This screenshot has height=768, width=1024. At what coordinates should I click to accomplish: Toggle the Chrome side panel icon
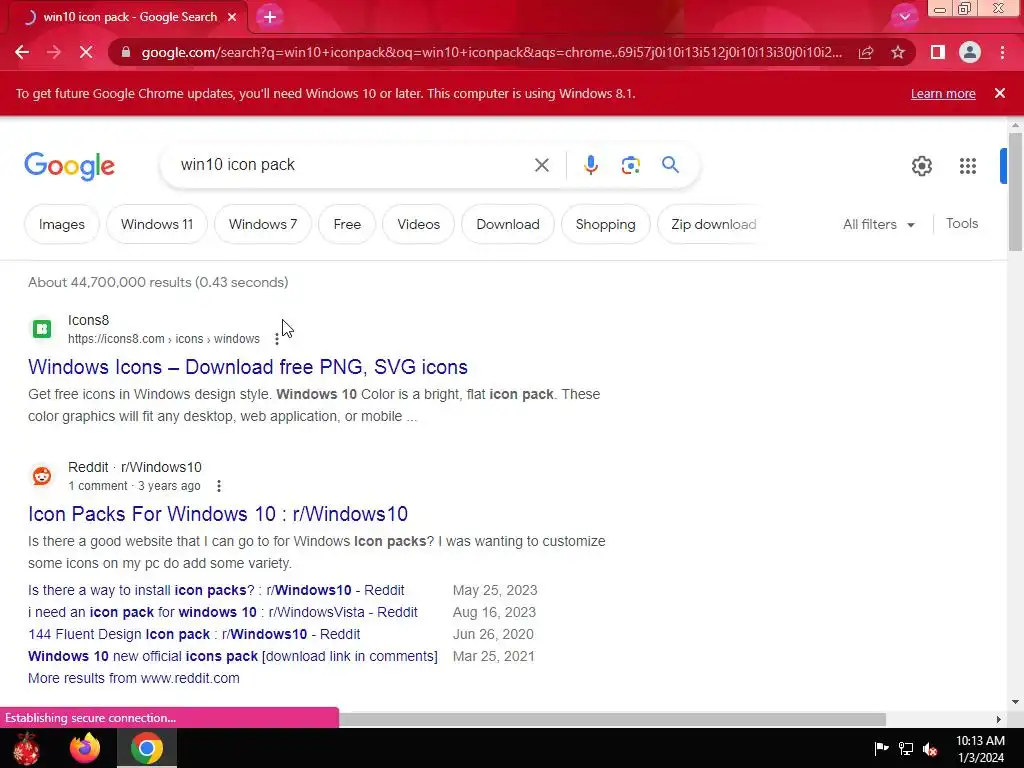938,52
